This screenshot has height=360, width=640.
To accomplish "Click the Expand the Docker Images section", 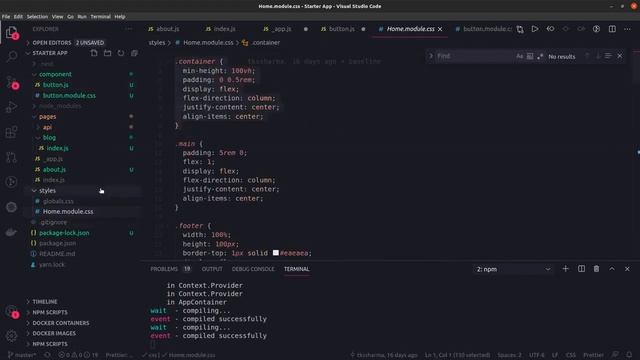I will [54, 333].
